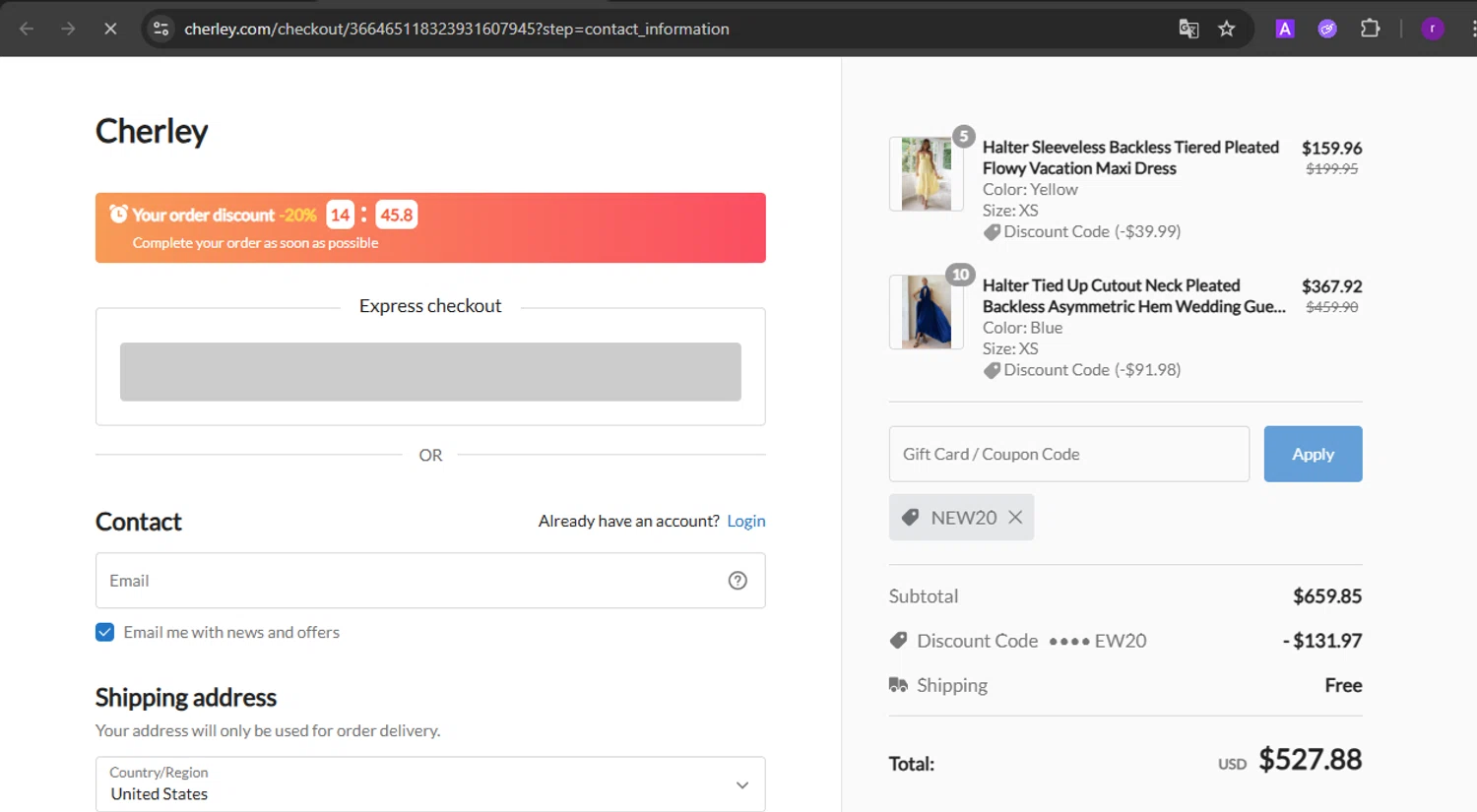The width and height of the screenshot is (1477, 812).
Task: Click the $659.85 subtotal value
Action: [x=1327, y=596]
